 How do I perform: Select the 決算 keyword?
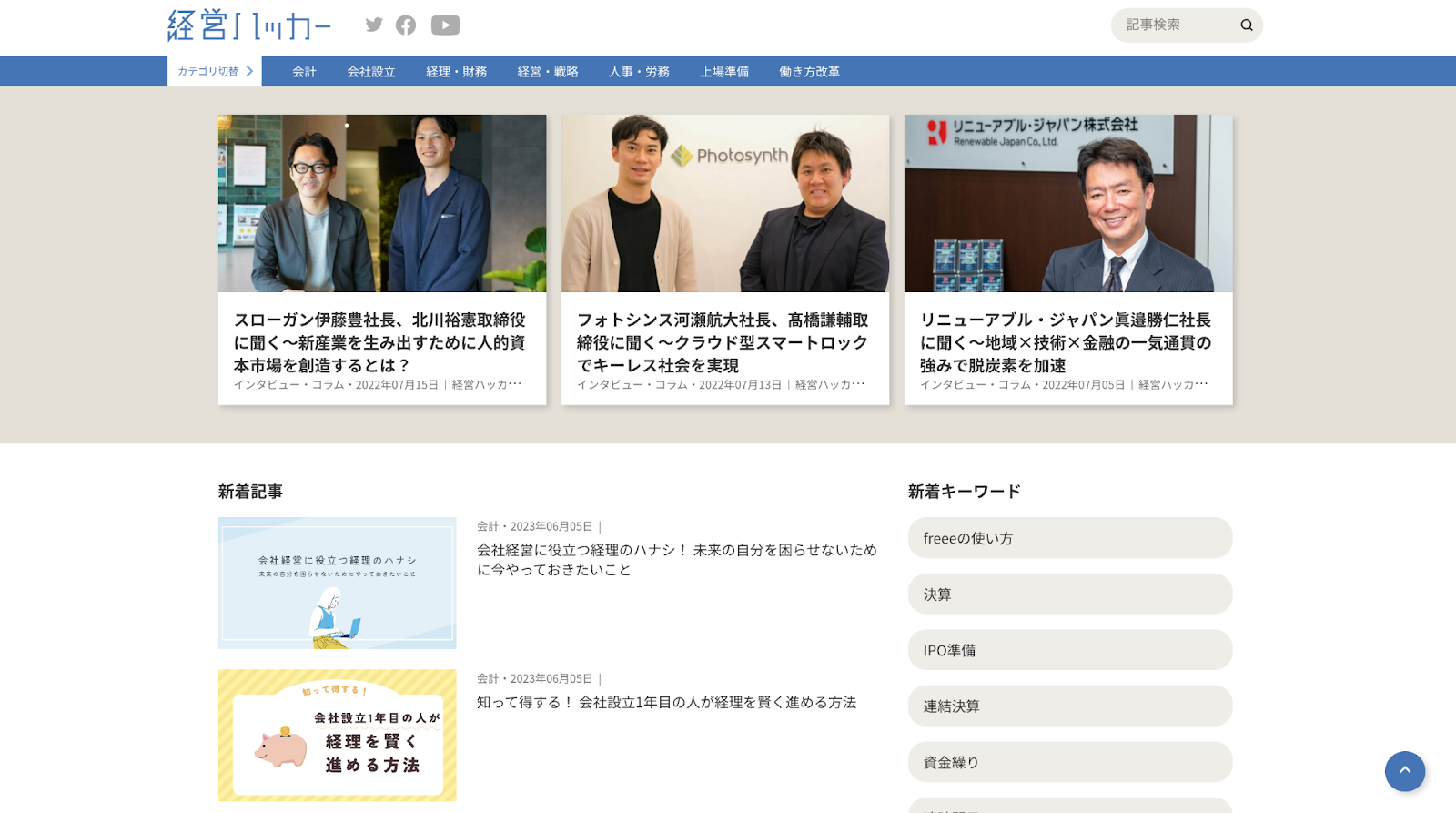(1070, 594)
